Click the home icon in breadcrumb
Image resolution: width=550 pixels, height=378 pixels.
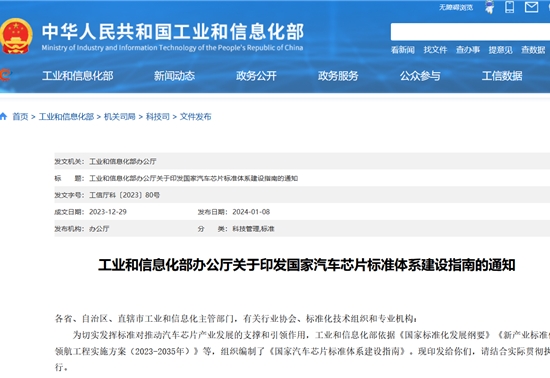click(4, 116)
